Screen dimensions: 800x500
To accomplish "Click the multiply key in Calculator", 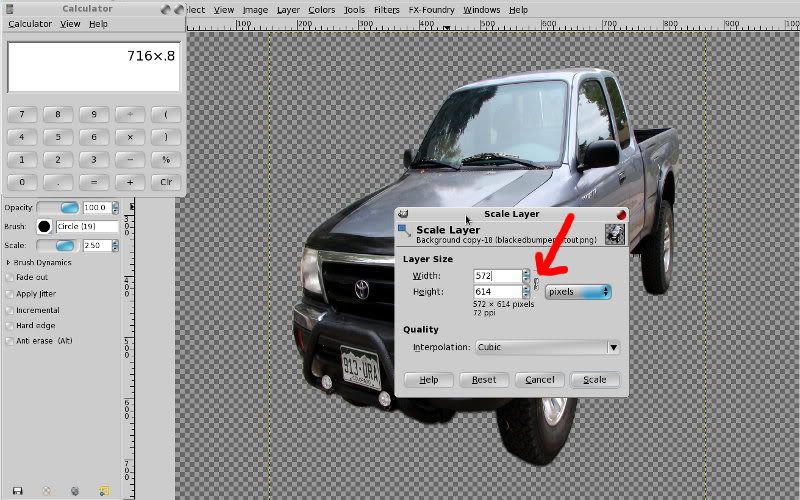I will tap(130, 137).
